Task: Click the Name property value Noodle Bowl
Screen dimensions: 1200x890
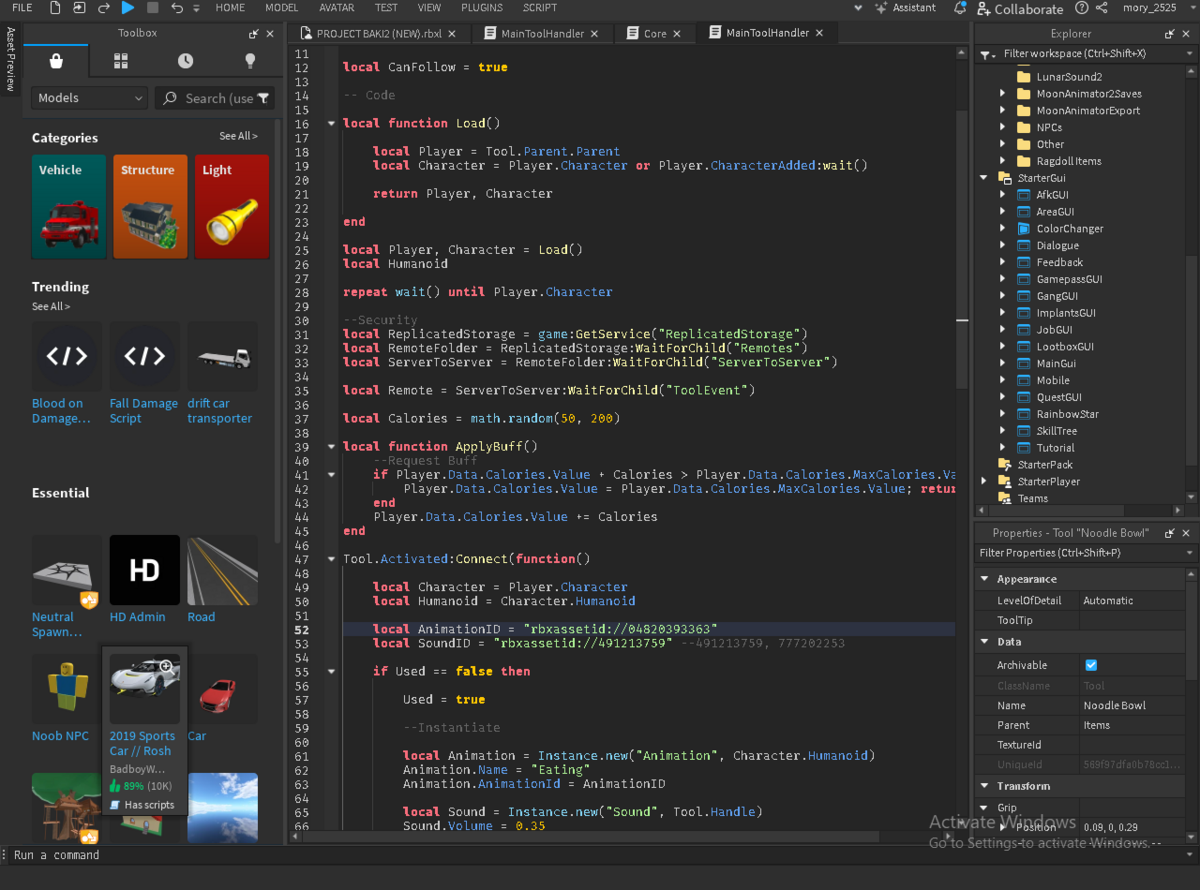Action: pos(1115,705)
